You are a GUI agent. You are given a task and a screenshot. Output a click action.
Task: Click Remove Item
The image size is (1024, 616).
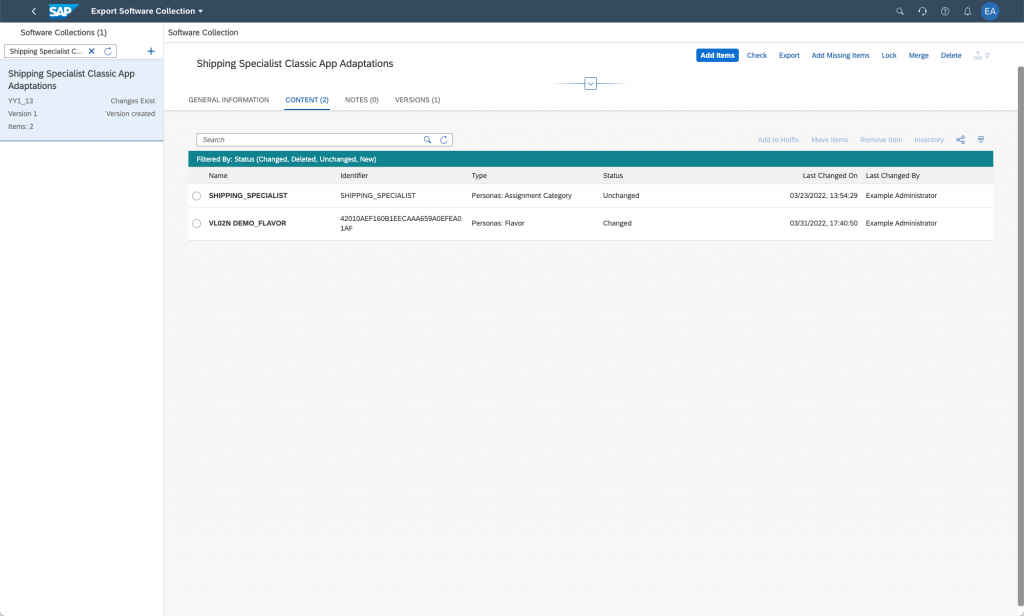(881, 140)
